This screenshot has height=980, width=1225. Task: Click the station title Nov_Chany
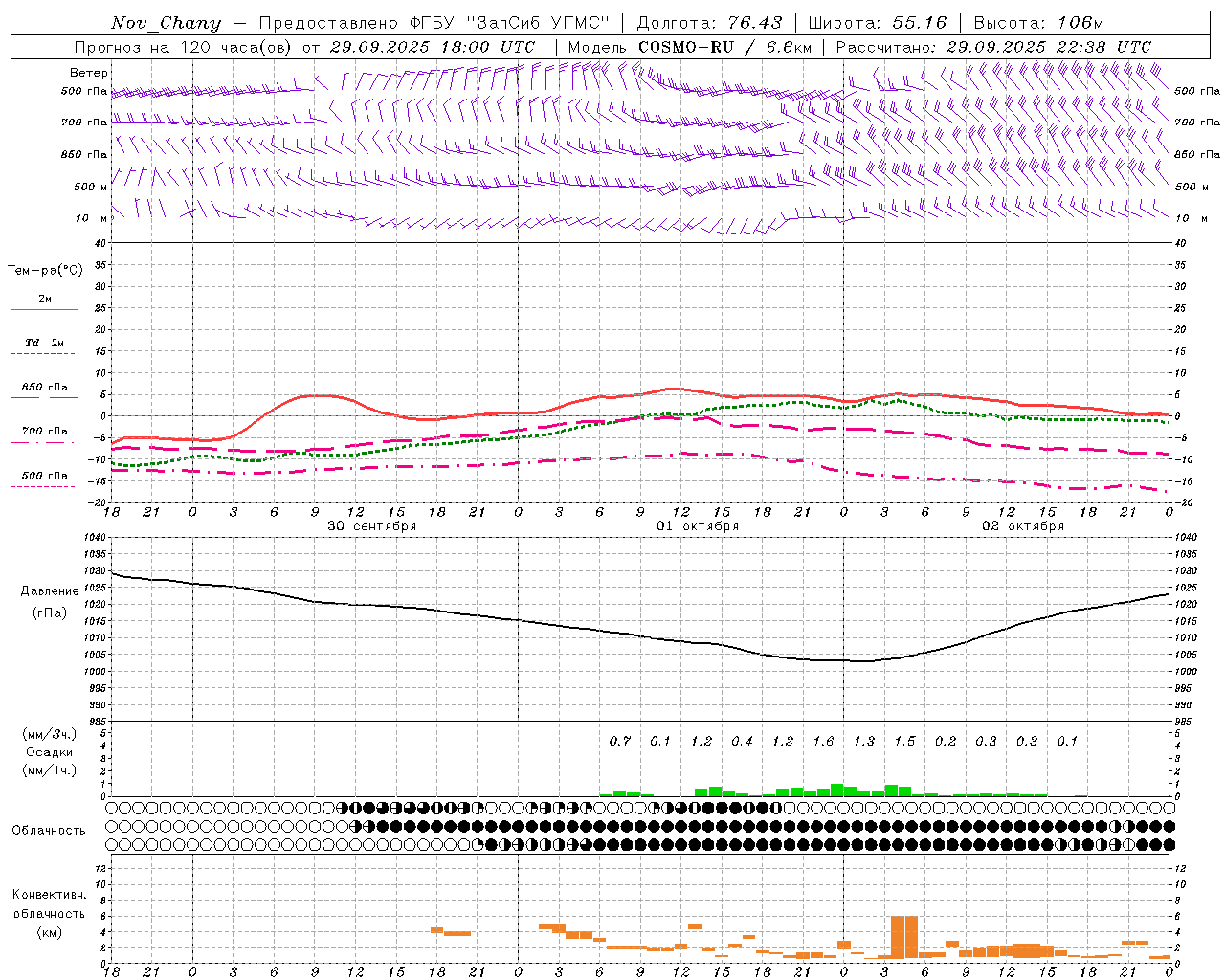point(166,23)
